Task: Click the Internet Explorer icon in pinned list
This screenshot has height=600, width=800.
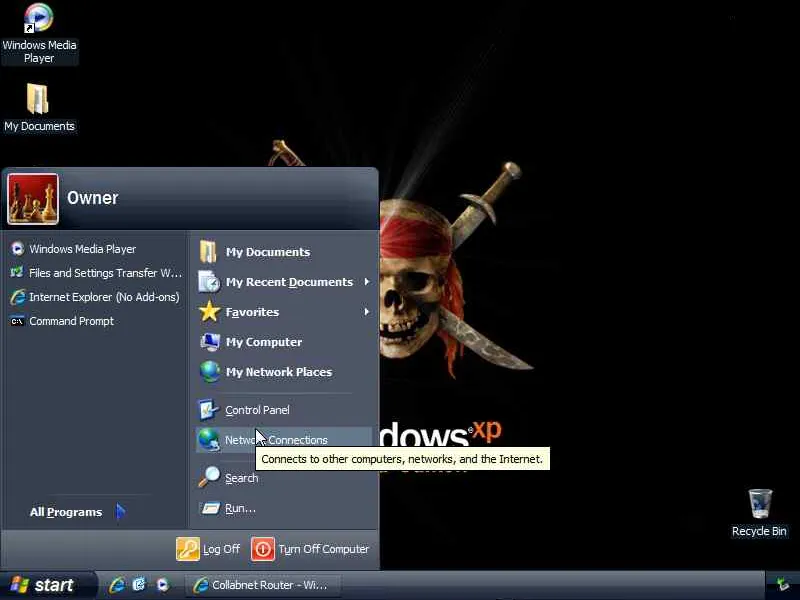Action: (17, 297)
